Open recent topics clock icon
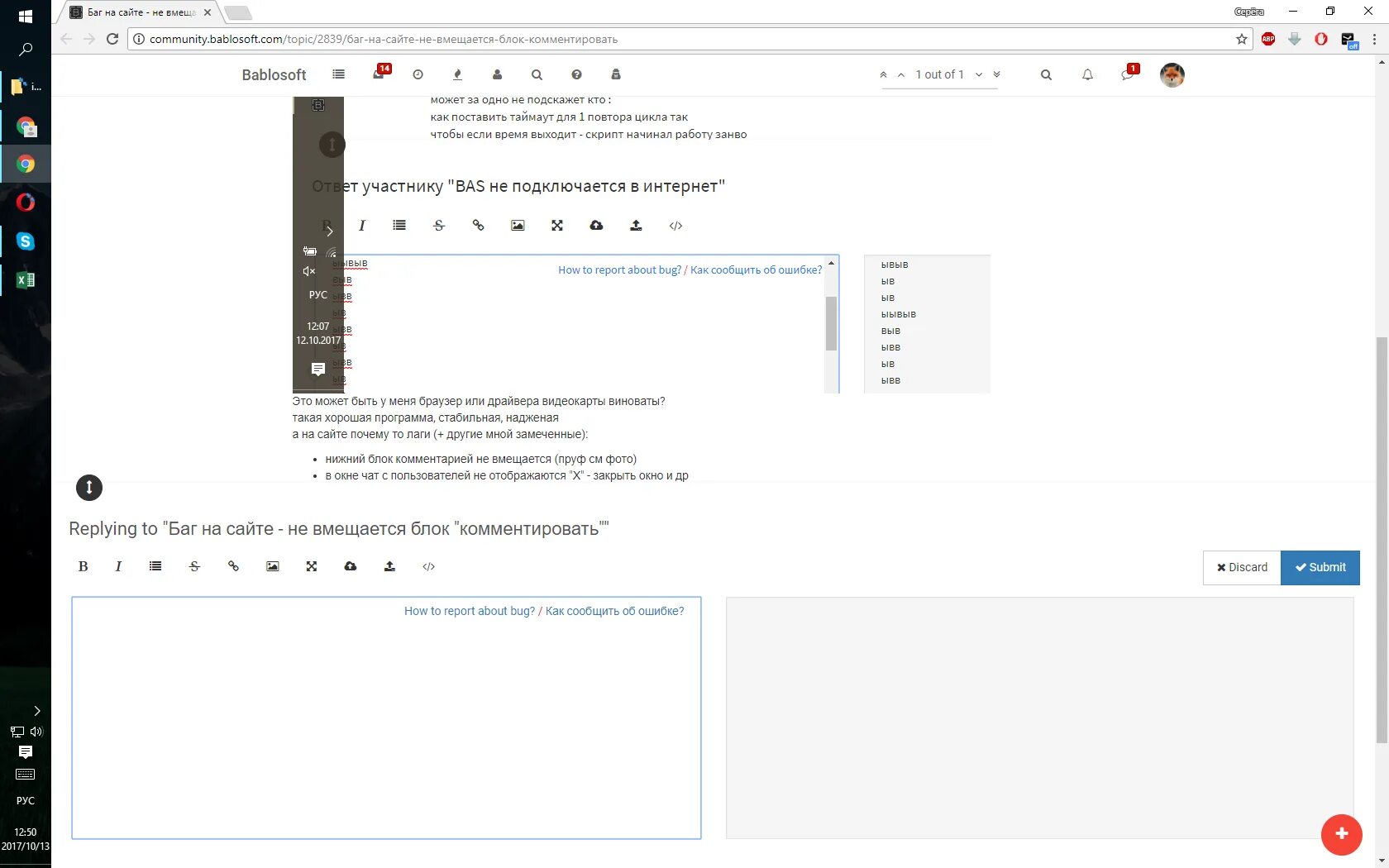The image size is (1389, 868). point(418,74)
